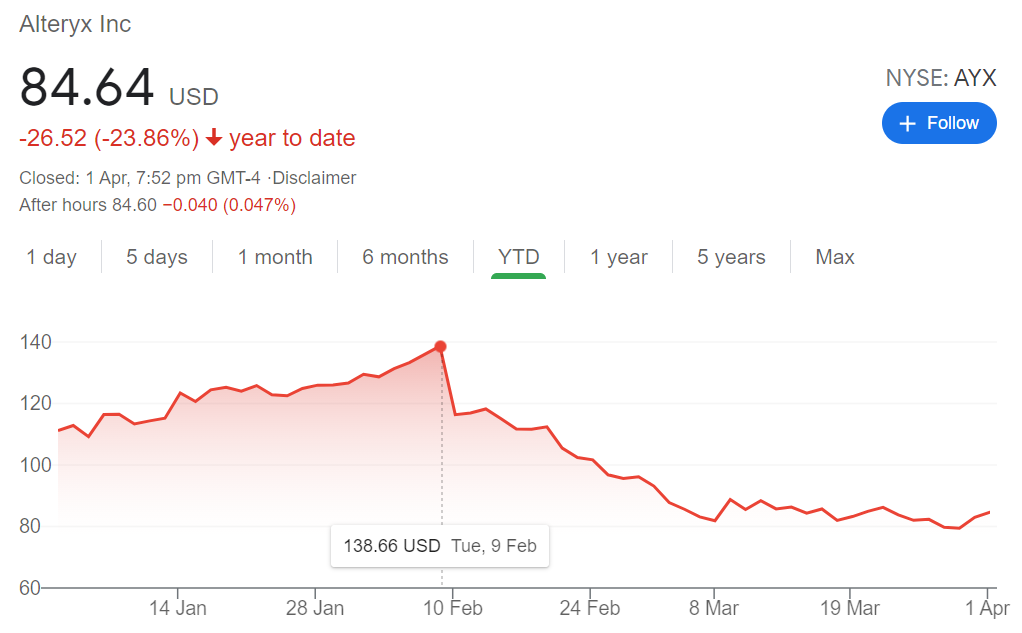This screenshot has height=633, width=1022.
Task: Click the 8 Mar date label
Action: [x=714, y=608]
